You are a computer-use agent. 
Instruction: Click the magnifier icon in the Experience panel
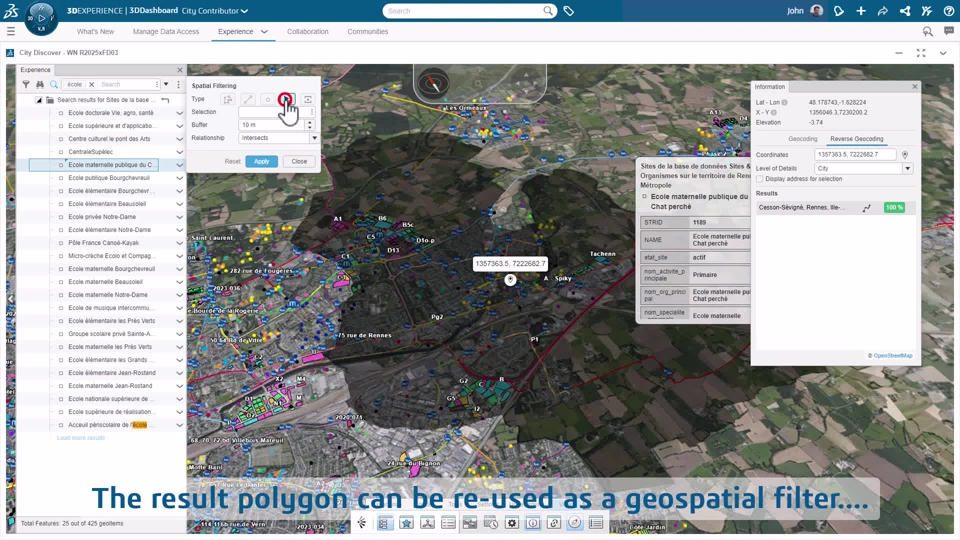coord(54,84)
